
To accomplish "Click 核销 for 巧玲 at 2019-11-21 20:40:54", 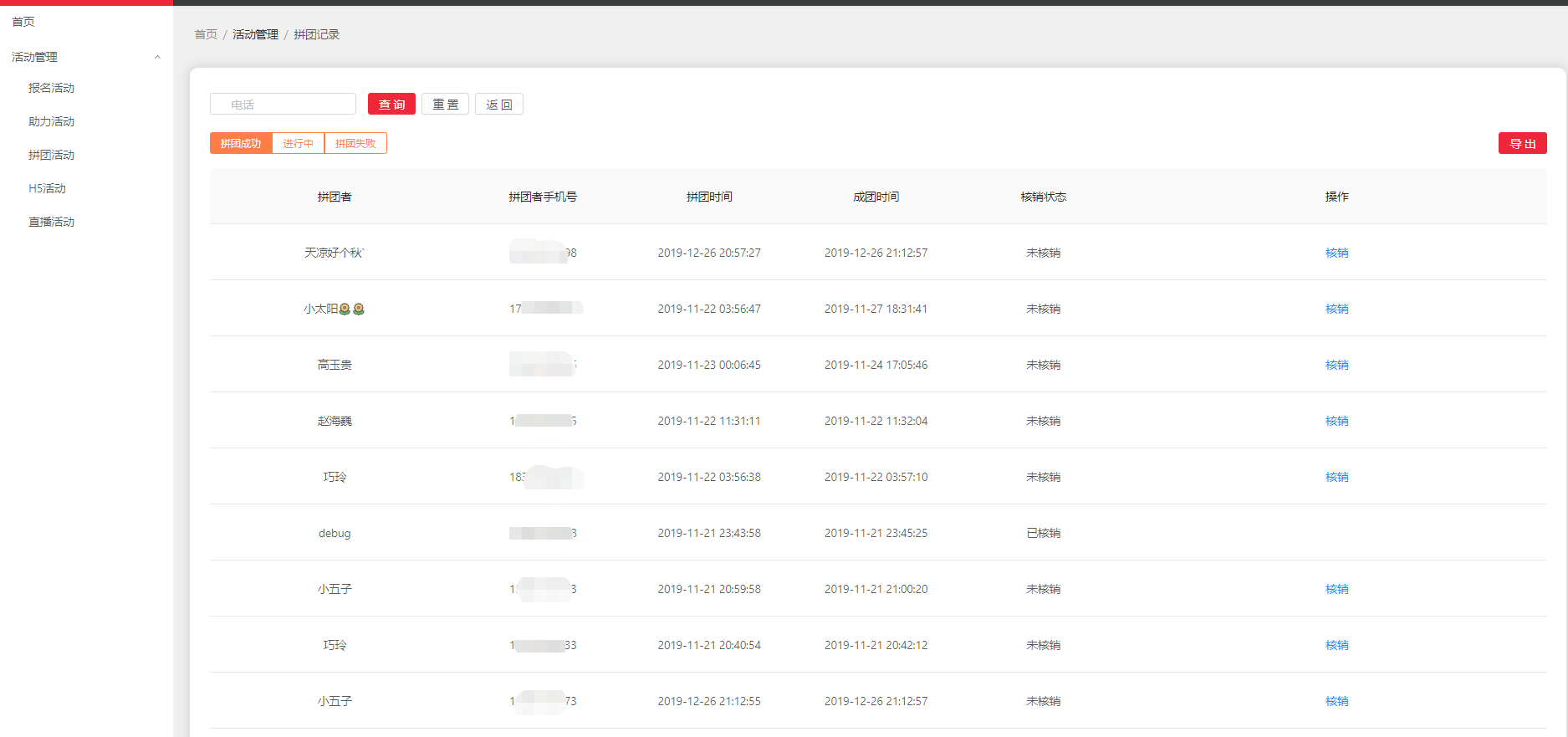I will click(x=1336, y=645).
